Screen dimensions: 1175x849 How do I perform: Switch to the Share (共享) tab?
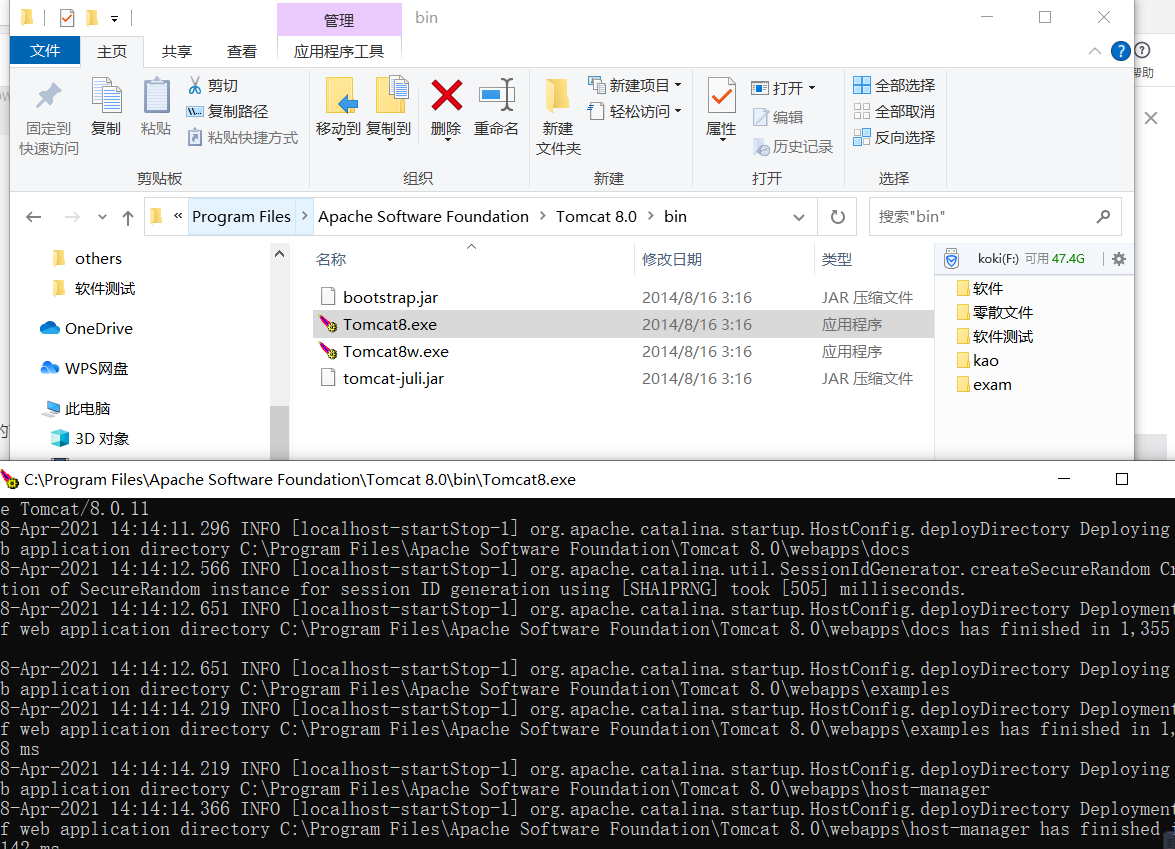pyautogui.click(x=177, y=51)
